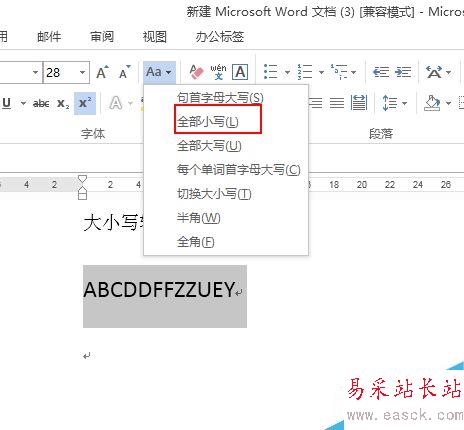Toggle abc Strikethrough formatting
The height and width of the screenshot is (430, 464).
click(x=41, y=104)
